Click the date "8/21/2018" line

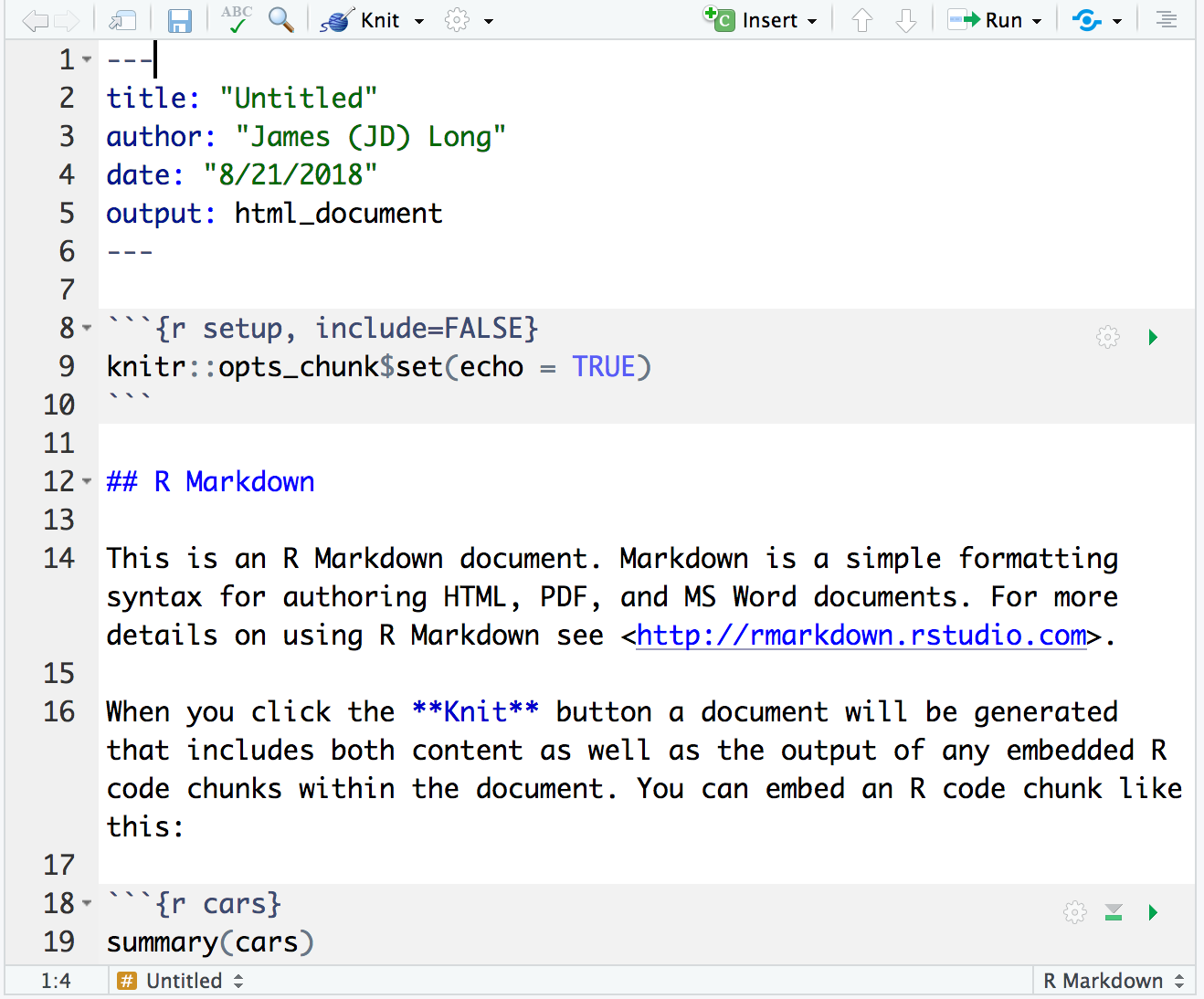click(242, 174)
